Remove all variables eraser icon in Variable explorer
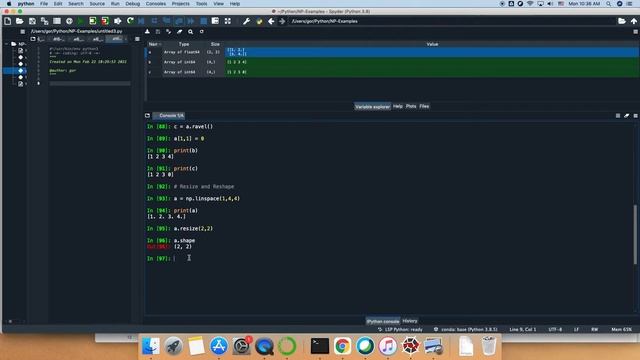 [180, 31]
